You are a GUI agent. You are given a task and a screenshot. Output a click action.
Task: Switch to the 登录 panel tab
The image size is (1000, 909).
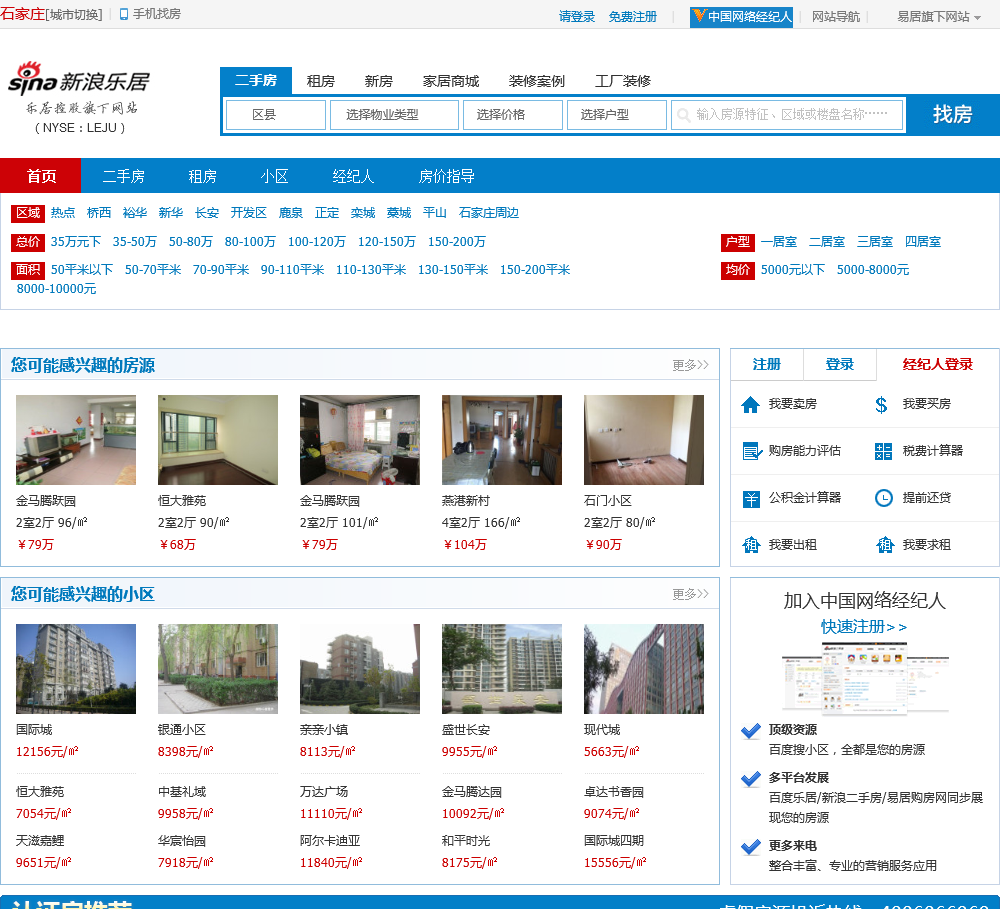[839, 364]
